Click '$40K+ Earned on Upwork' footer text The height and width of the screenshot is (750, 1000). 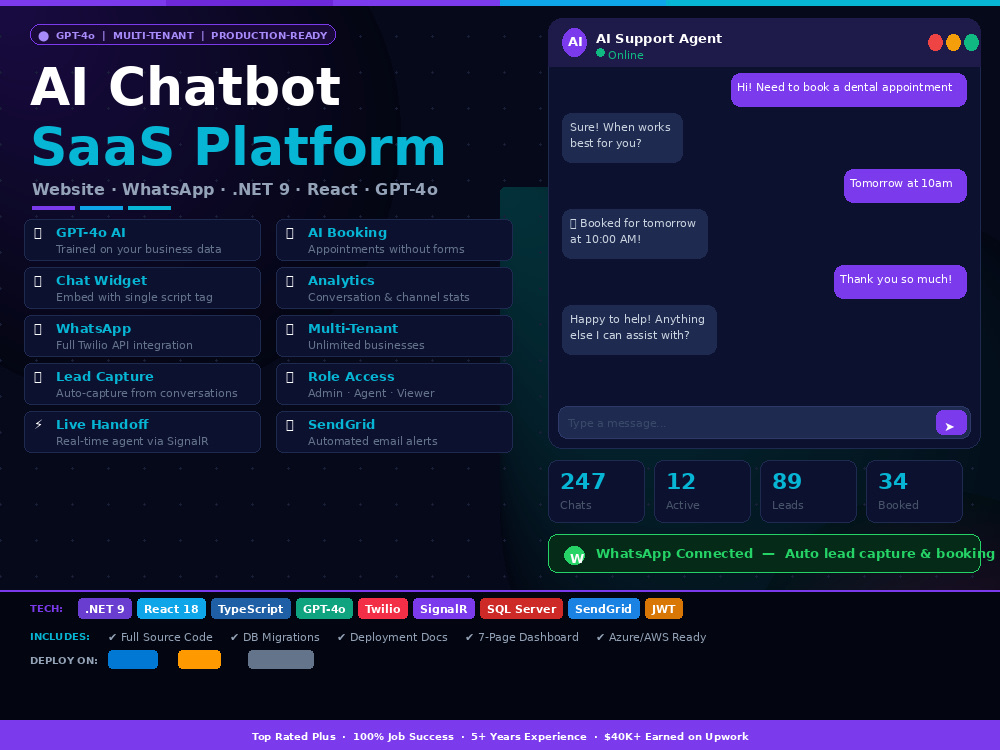[x=676, y=737]
